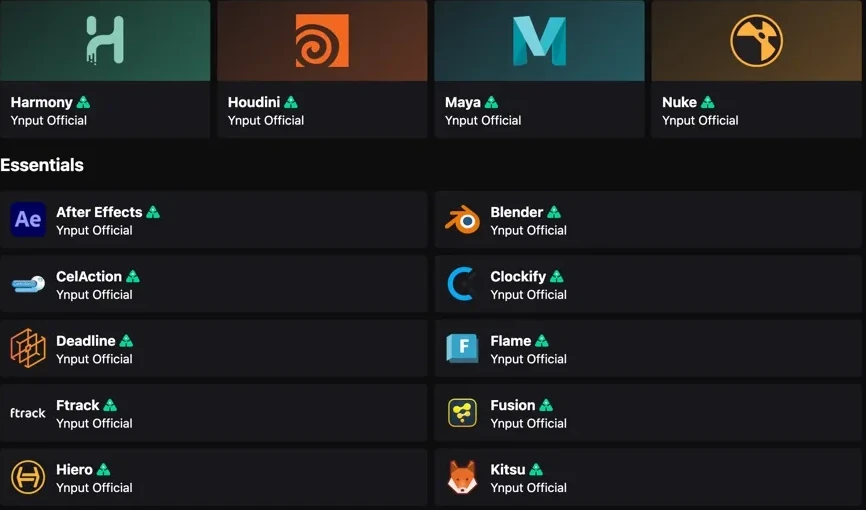This screenshot has width=866, height=510.
Task: Open the Harmony addon card thumbnail
Action: tap(105, 40)
